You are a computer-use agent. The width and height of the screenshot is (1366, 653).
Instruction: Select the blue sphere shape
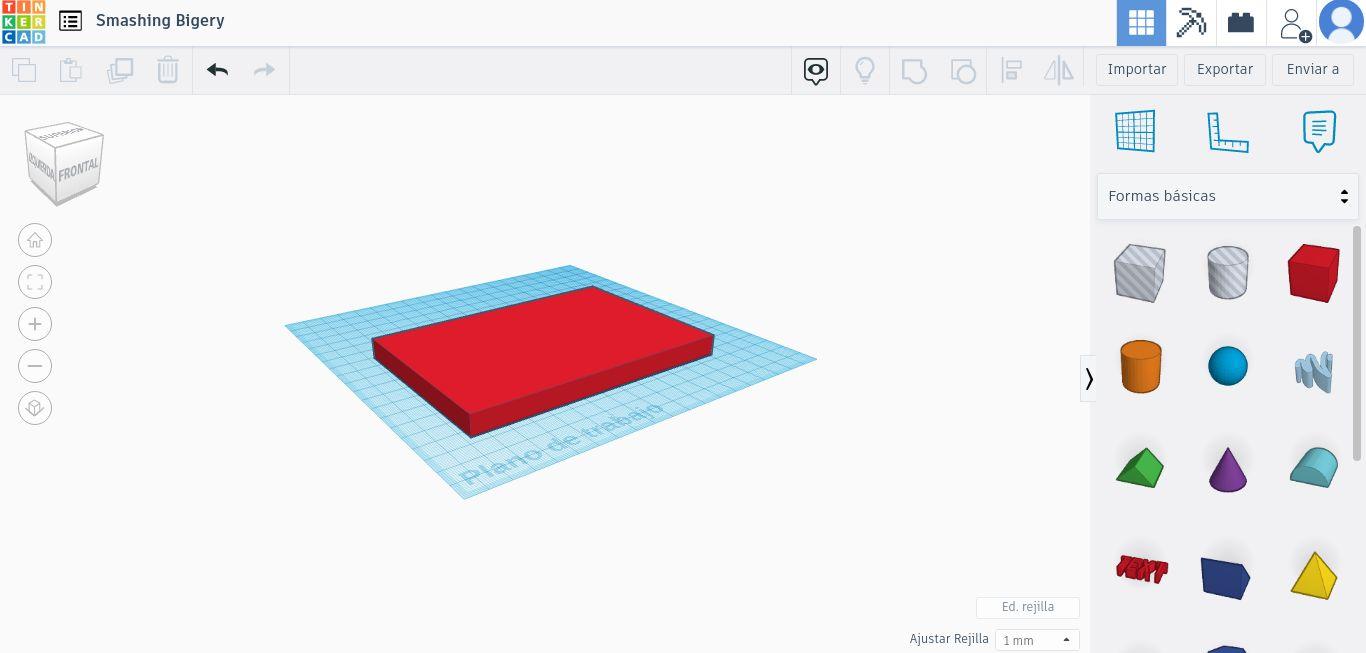[1227, 366]
